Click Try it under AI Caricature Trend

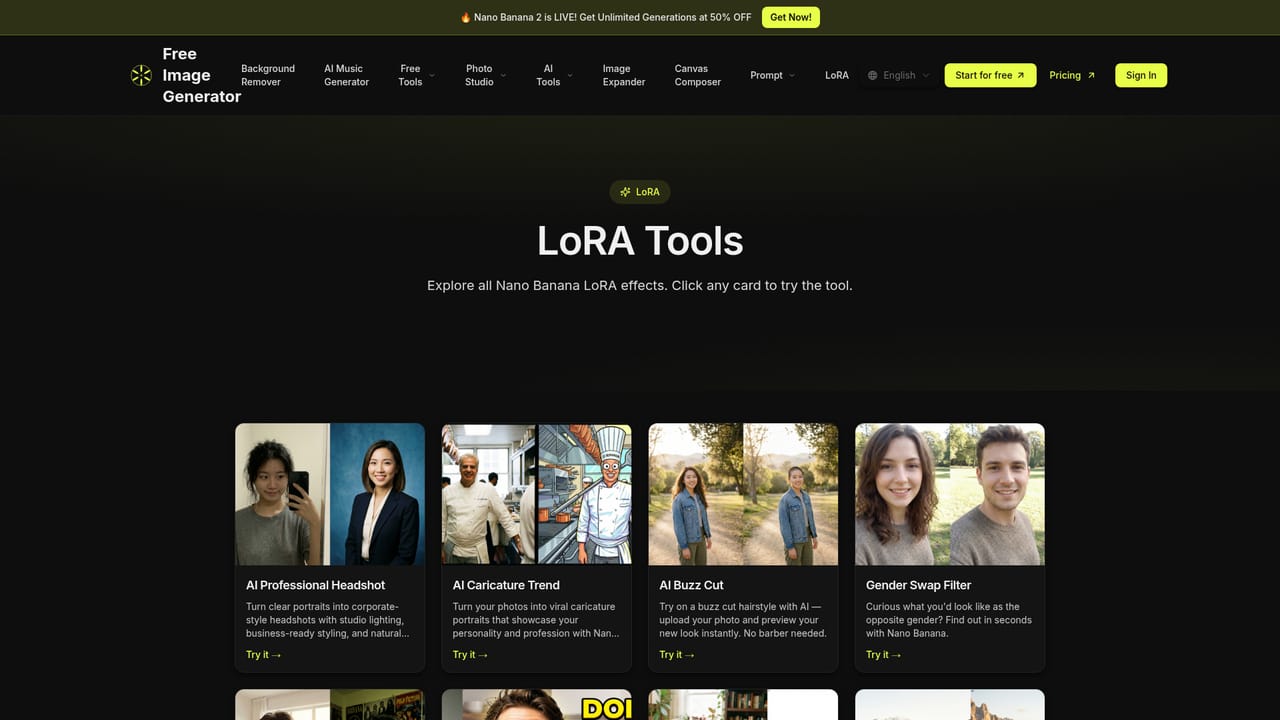point(470,654)
